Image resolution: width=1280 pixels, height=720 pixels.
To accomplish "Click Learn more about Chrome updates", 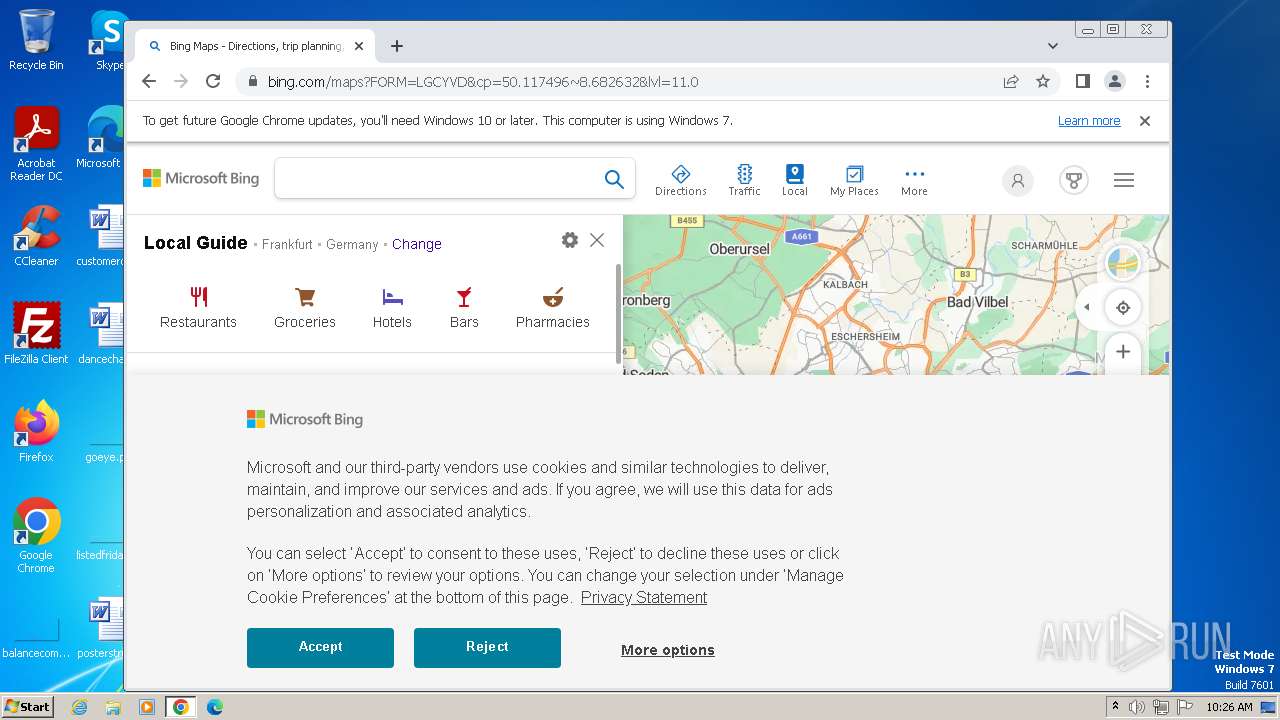I will 1089,121.
